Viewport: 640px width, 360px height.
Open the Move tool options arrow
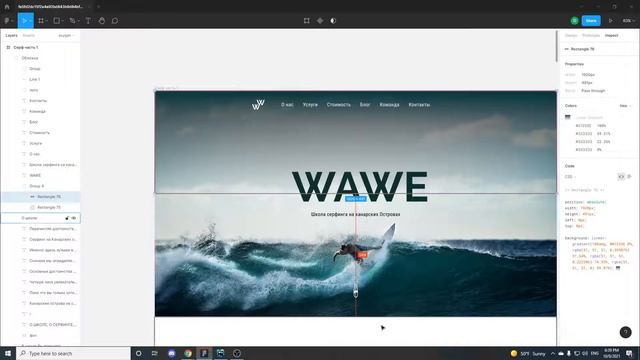(30, 21)
